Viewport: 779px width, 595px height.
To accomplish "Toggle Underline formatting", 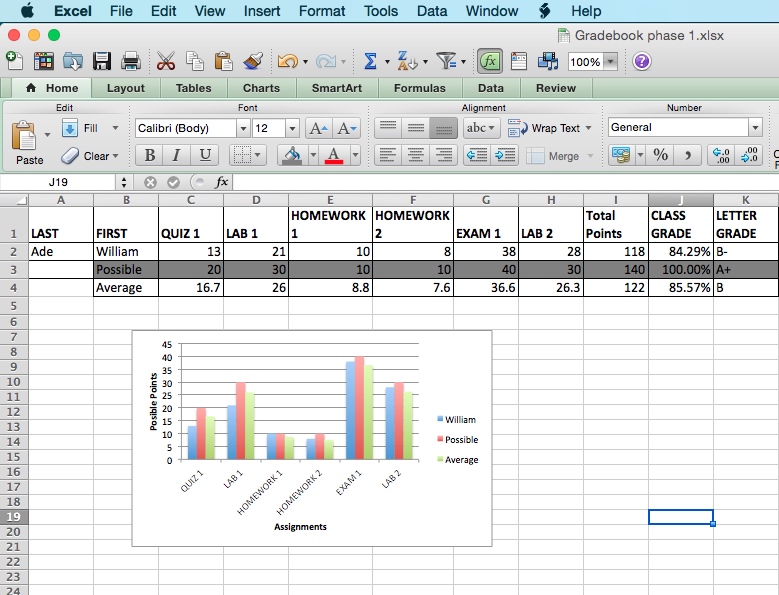I will (x=205, y=155).
